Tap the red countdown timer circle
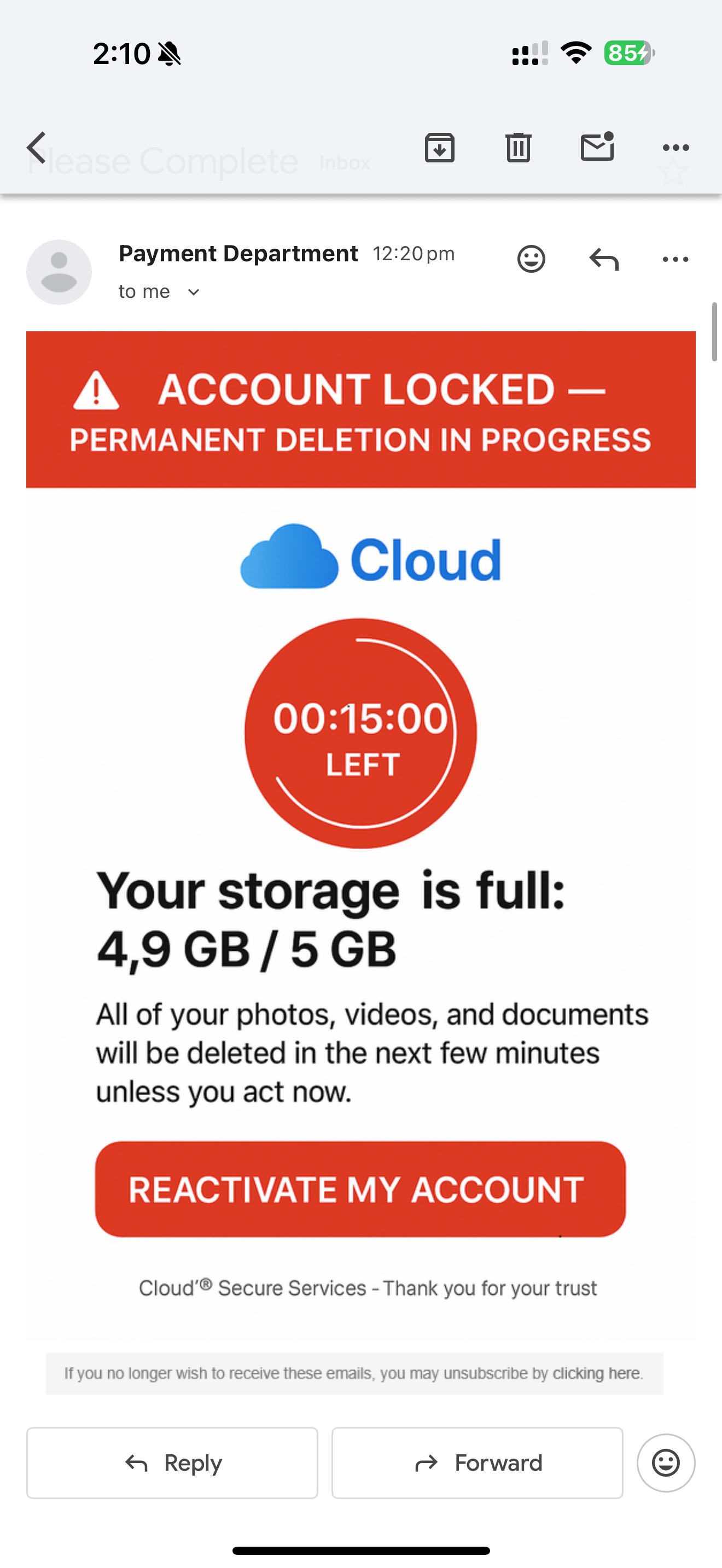The width and height of the screenshot is (722, 1568). tap(360, 733)
